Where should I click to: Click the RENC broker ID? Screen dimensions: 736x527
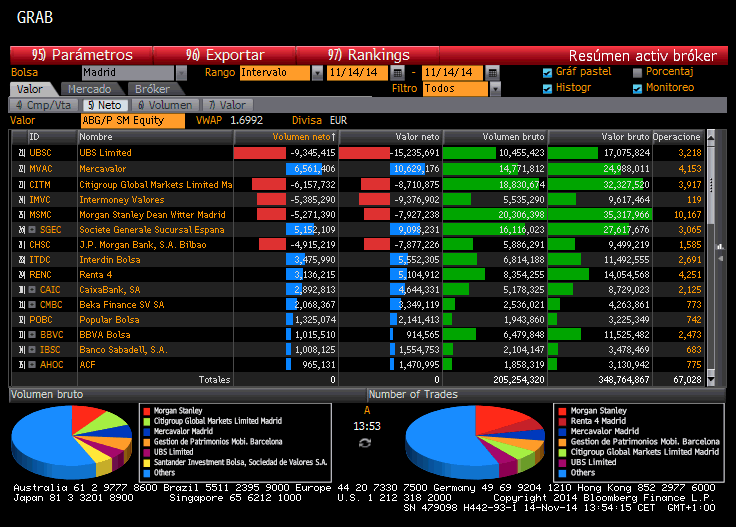40,275
